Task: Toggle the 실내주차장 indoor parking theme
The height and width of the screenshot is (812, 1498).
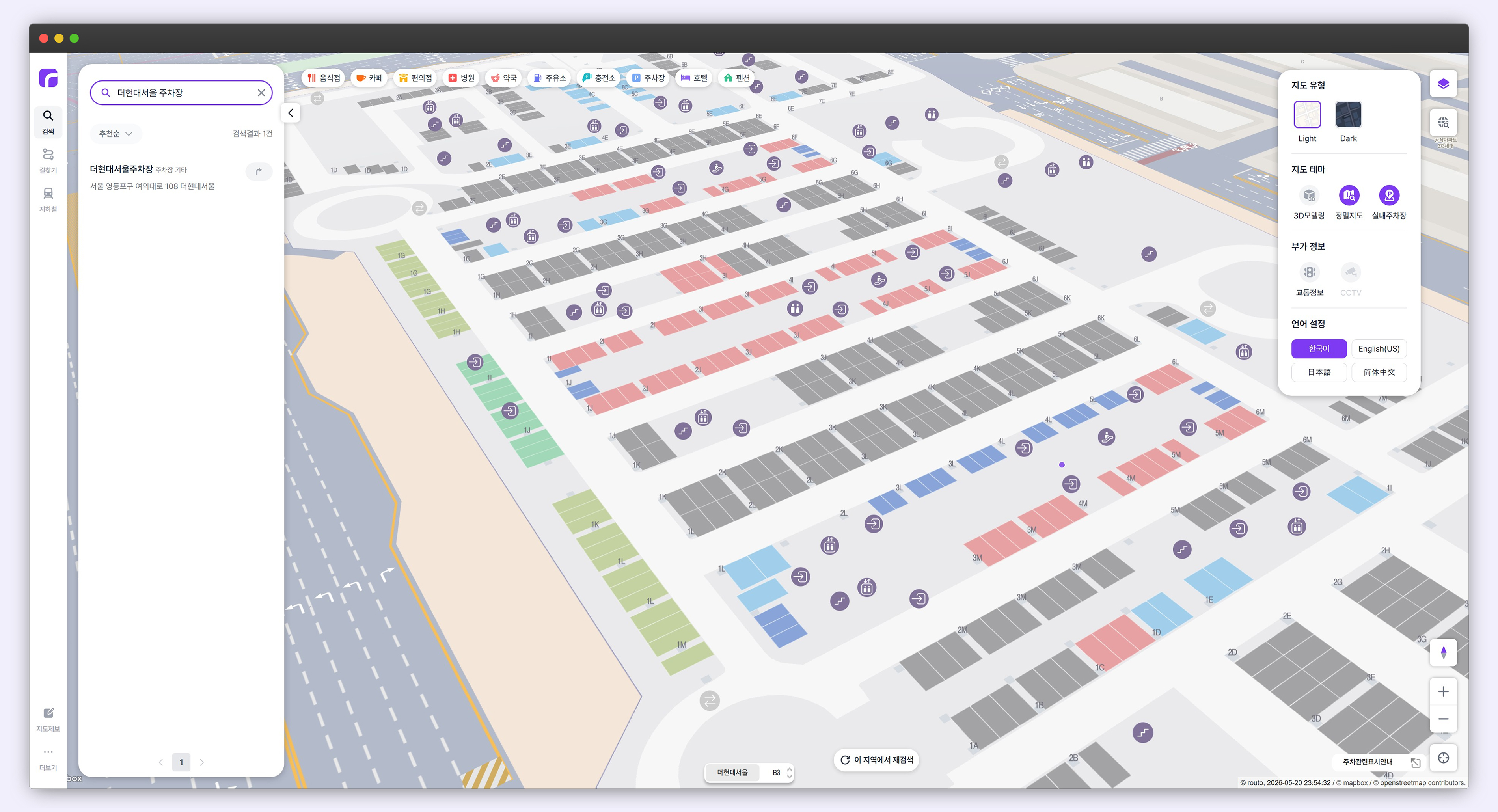Action: pos(1389,196)
